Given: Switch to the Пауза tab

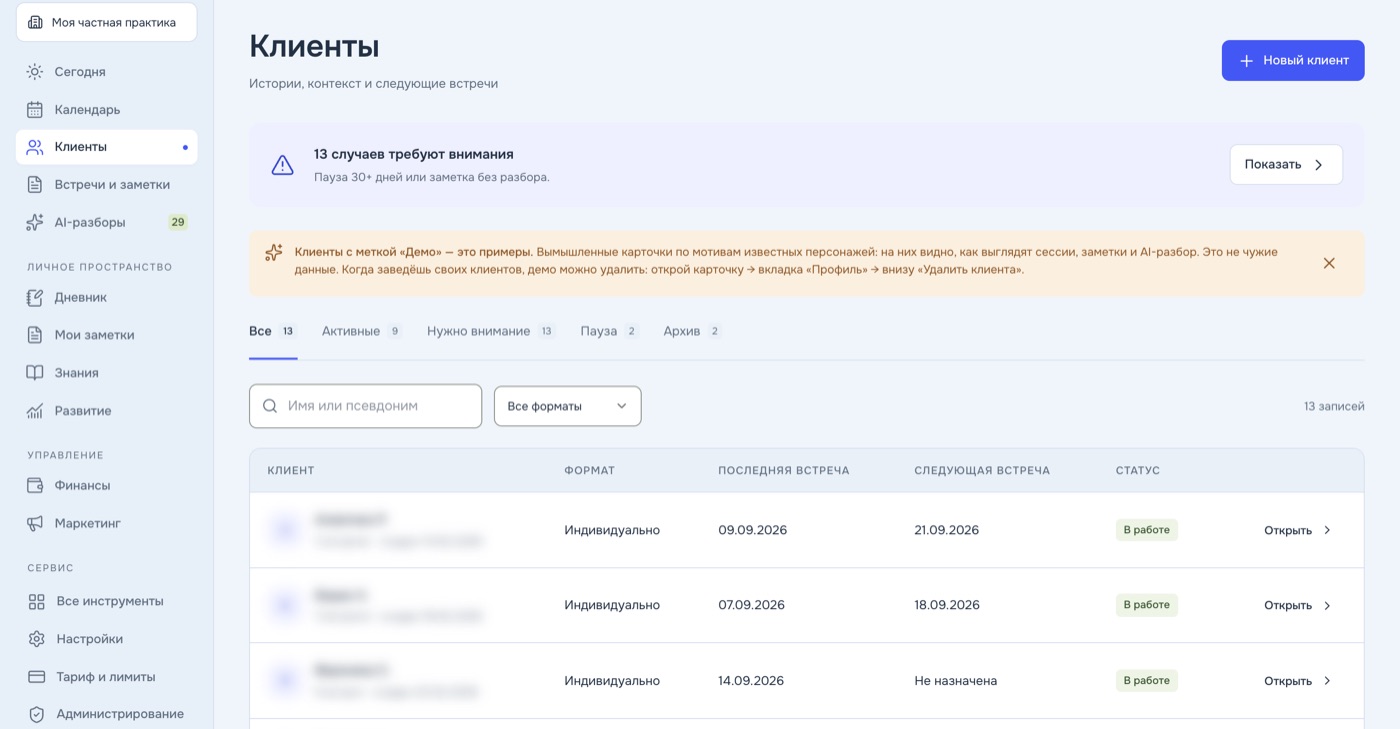Looking at the screenshot, I should point(609,331).
